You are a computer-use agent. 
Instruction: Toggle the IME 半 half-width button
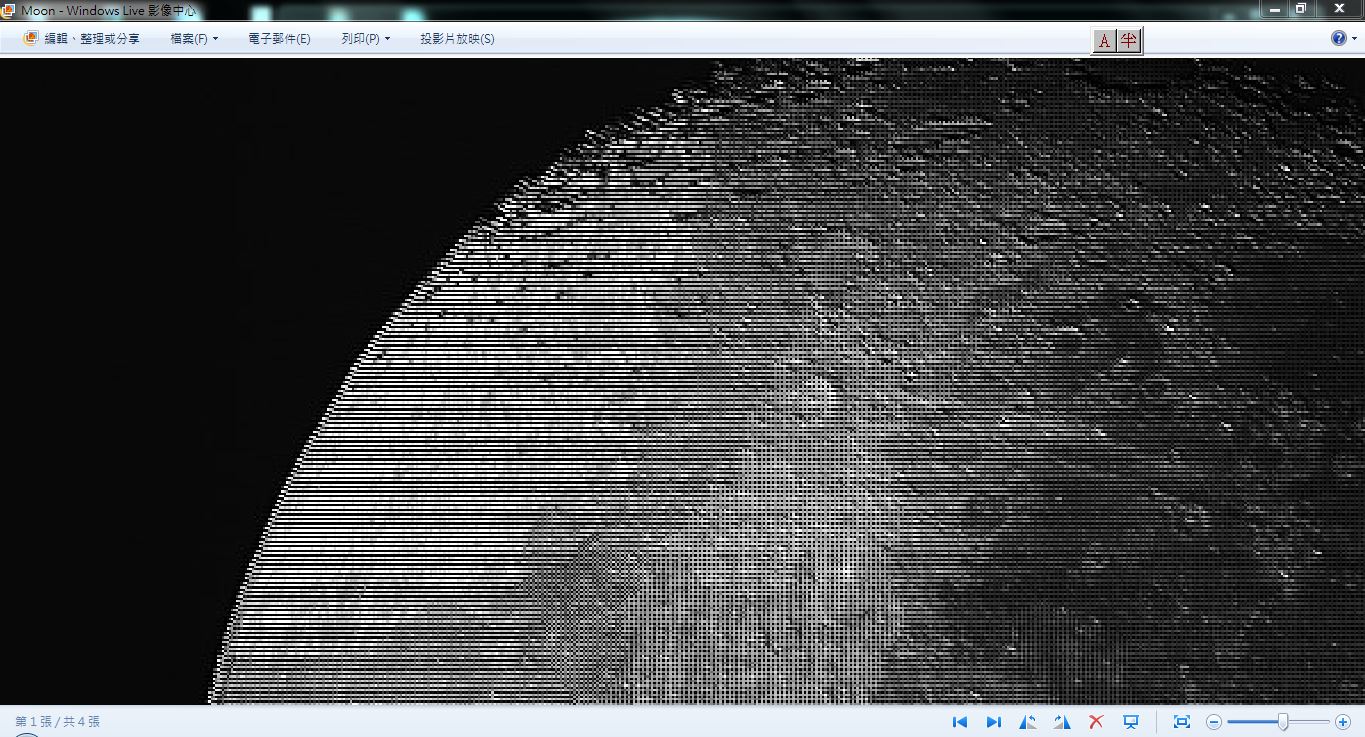pyautogui.click(x=1129, y=41)
